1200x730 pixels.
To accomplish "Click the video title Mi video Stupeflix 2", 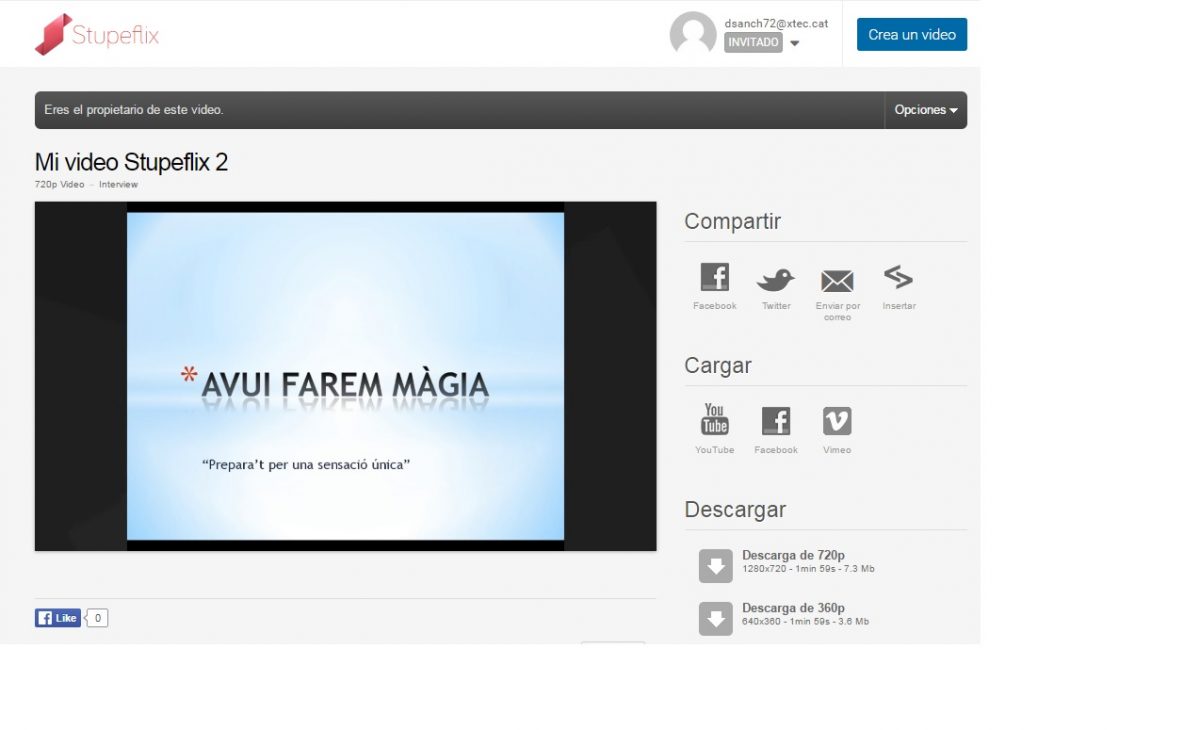I will tap(131, 162).
